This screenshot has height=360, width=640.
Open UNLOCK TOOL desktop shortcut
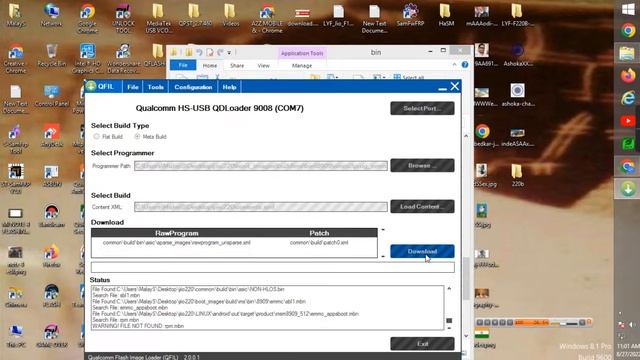123,18
